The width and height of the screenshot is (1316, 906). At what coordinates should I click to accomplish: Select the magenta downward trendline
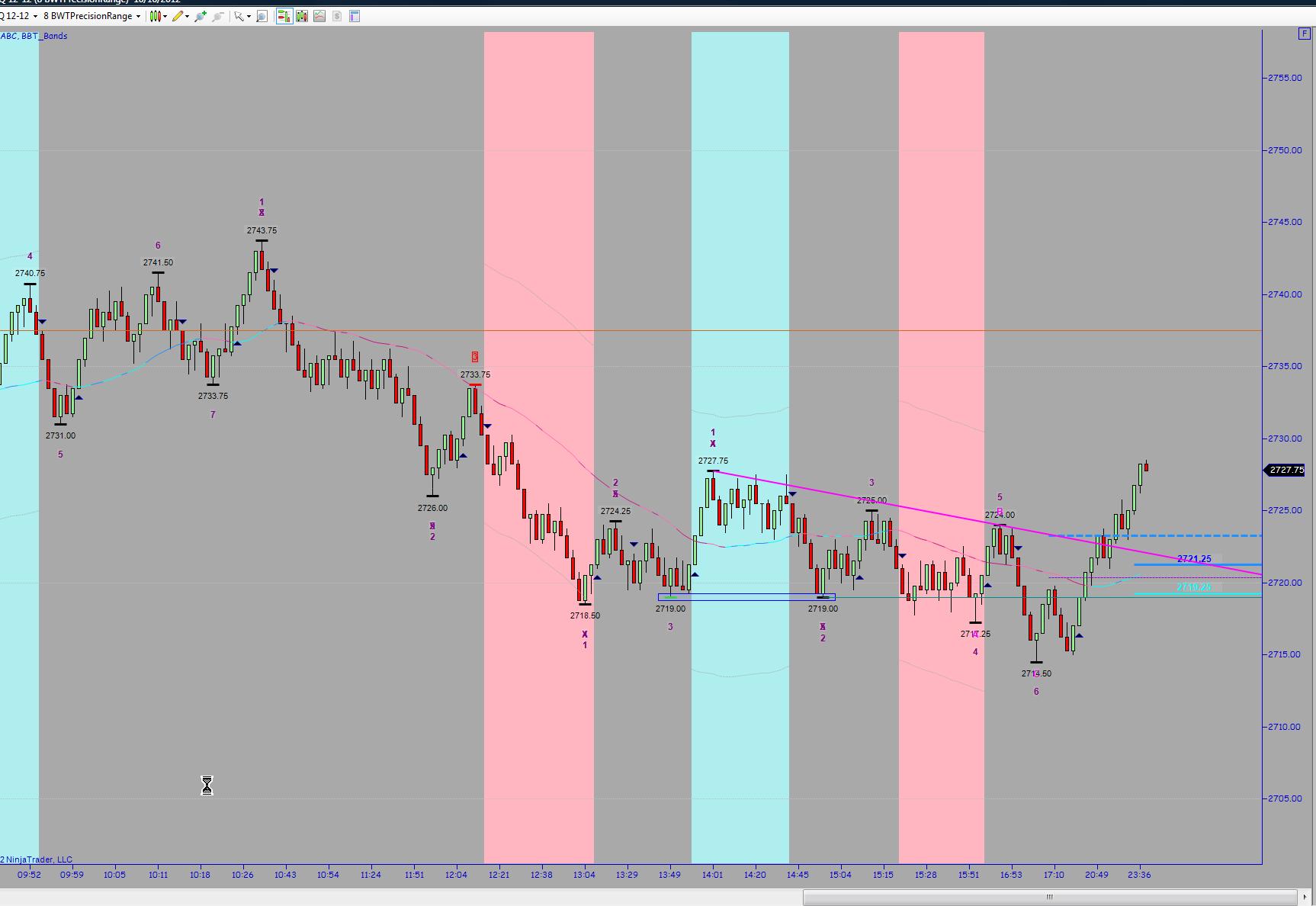pyautogui.click(x=987, y=523)
